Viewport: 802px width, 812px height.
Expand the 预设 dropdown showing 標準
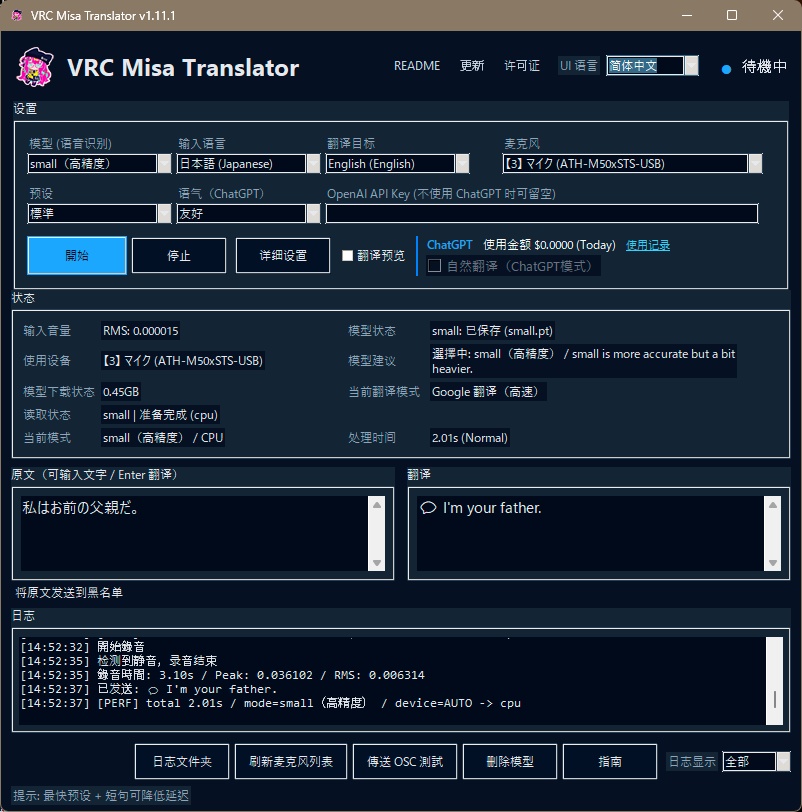[99, 213]
